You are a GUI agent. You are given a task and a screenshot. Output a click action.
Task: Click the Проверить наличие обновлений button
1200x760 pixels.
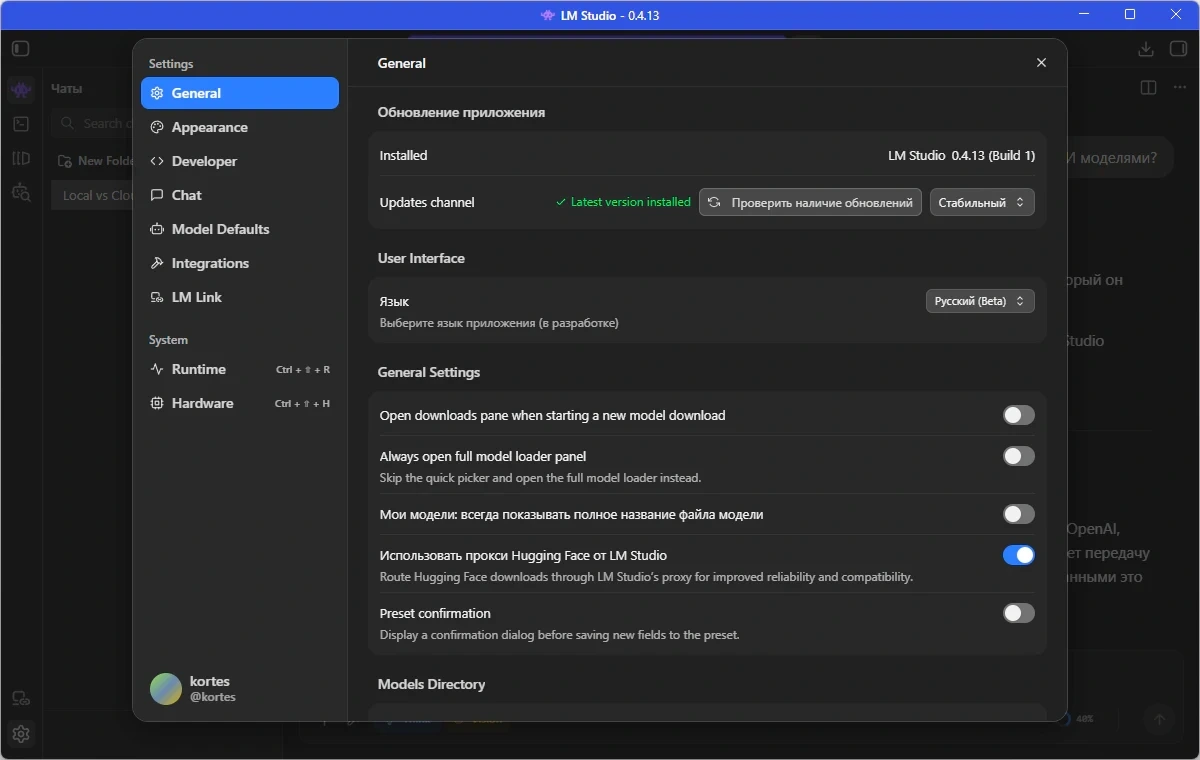pyautogui.click(x=810, y=202)
